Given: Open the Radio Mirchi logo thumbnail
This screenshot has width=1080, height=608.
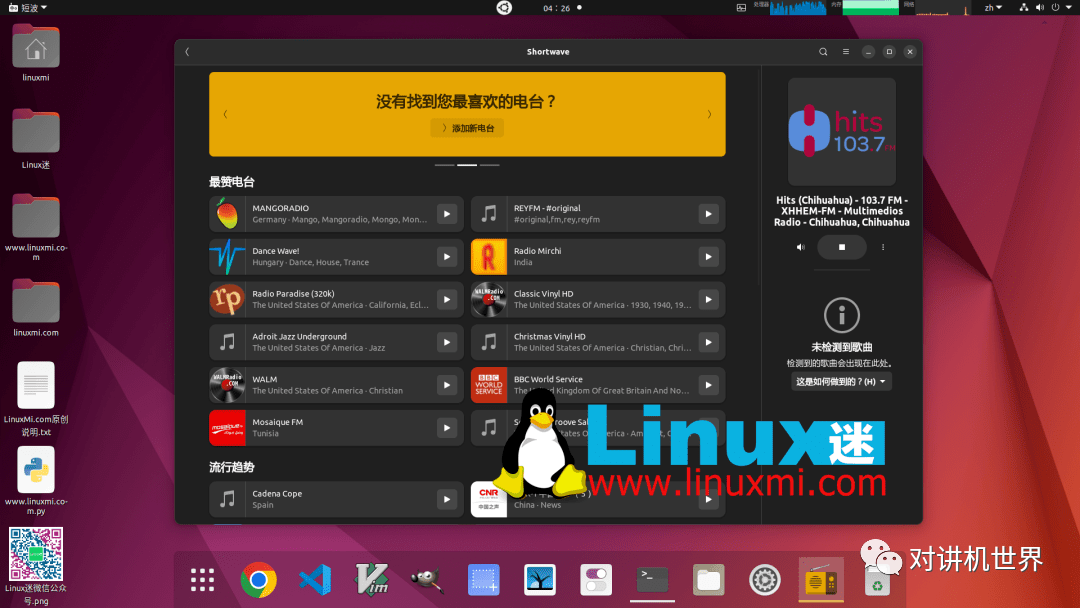Looking at the screenshot, I should (489, 257).
